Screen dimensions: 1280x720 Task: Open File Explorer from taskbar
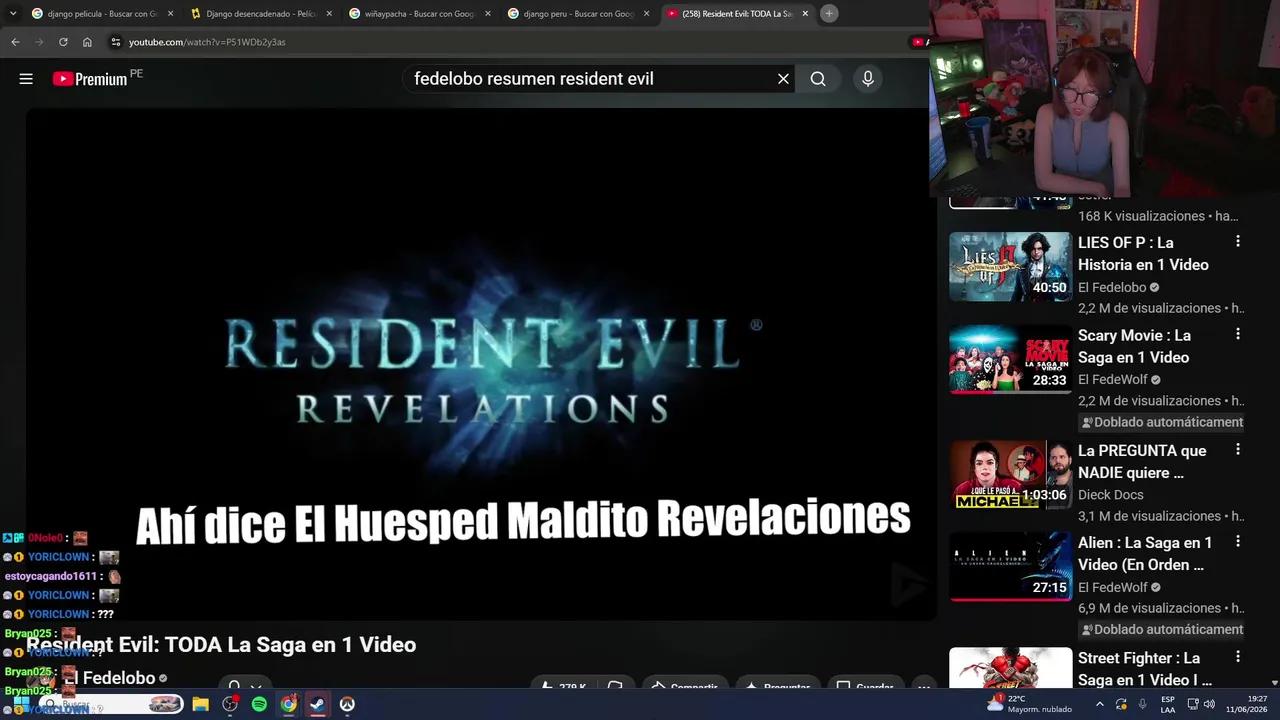[200, 704]
